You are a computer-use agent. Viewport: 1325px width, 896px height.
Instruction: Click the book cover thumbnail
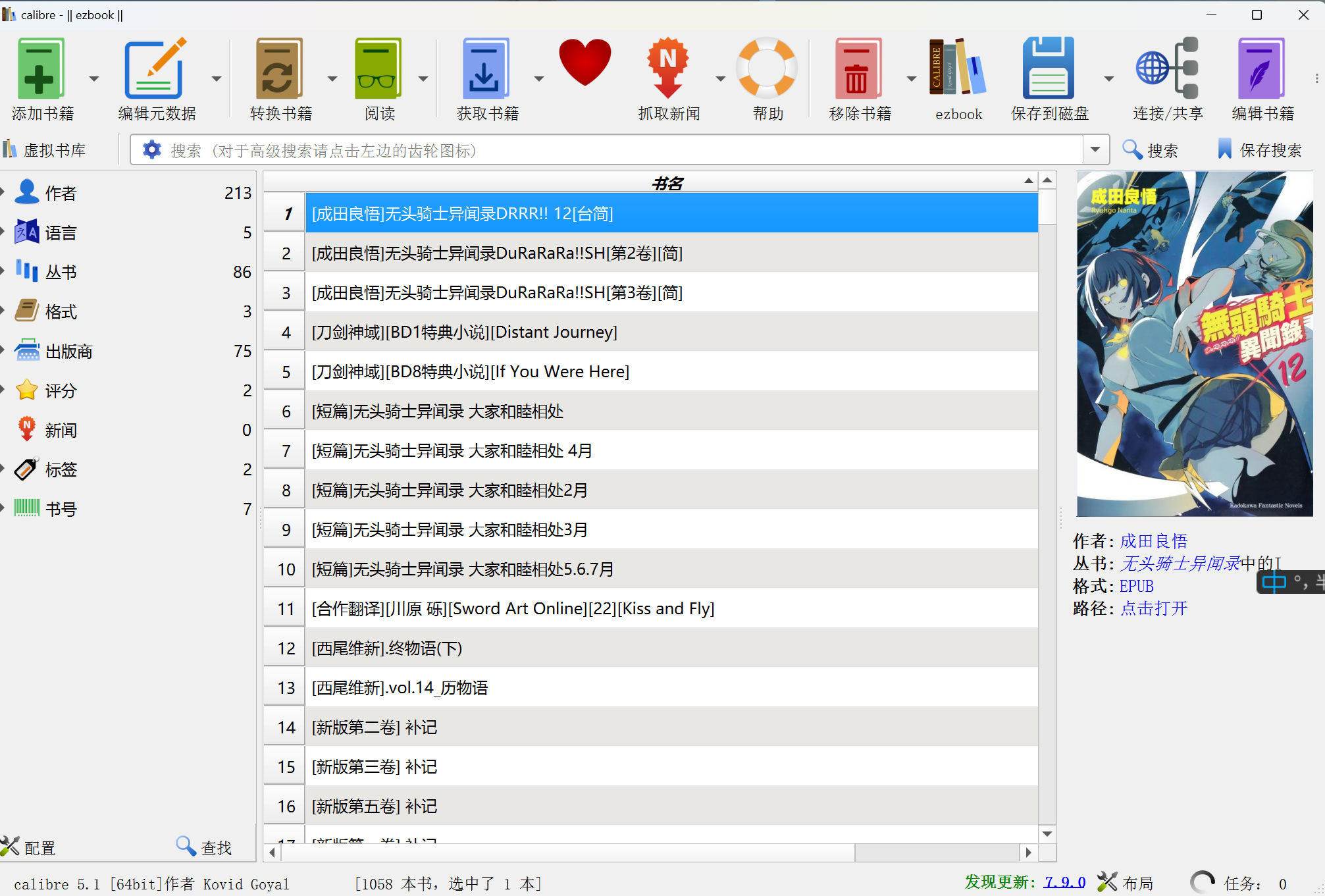pyautogui.click(x=1194, y=344)
